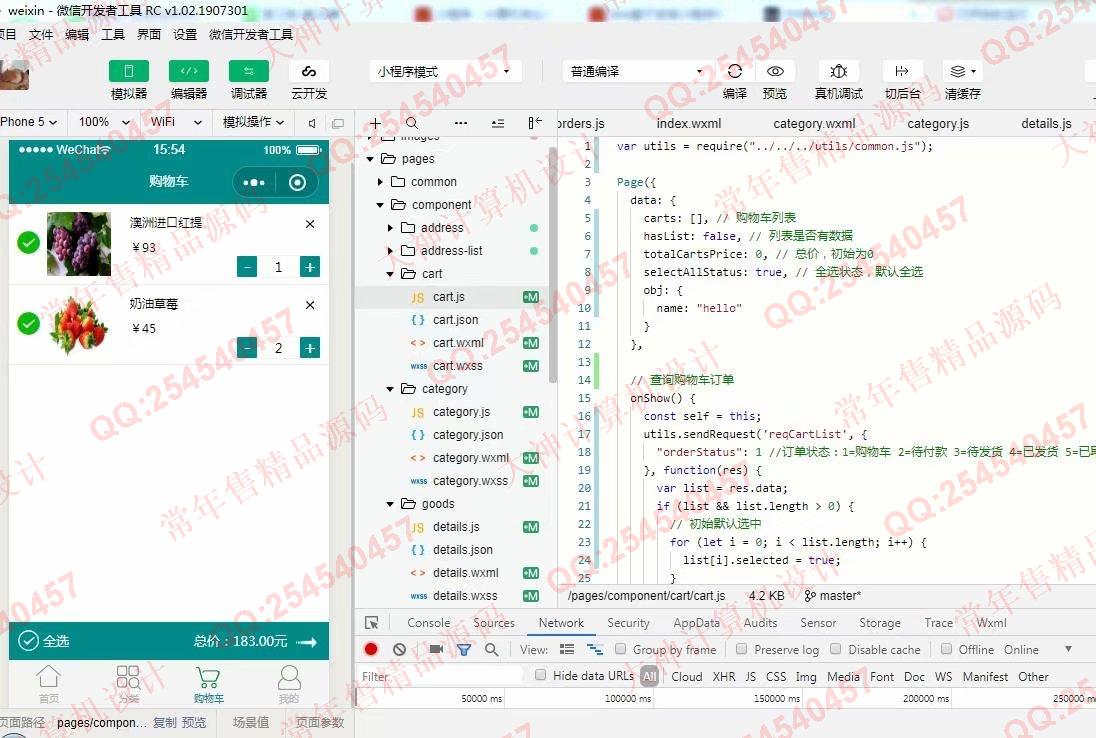The height and width of the screenshot is (738, 1096).
Task: Open the 文件 menu
Action: click(x=41, y=34)
